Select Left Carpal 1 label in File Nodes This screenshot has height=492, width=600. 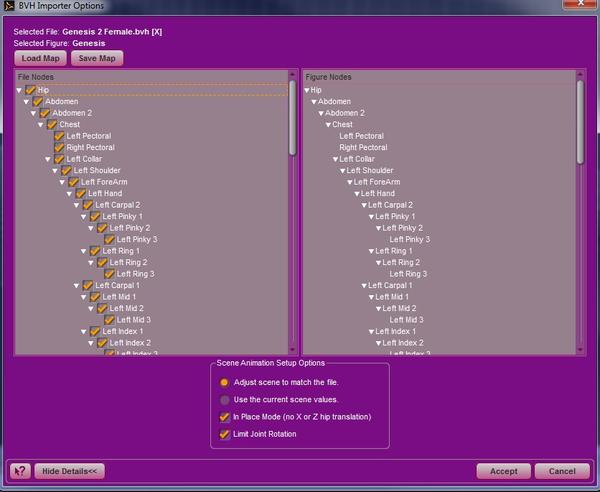pyautogui.click(x=117, y=285)
